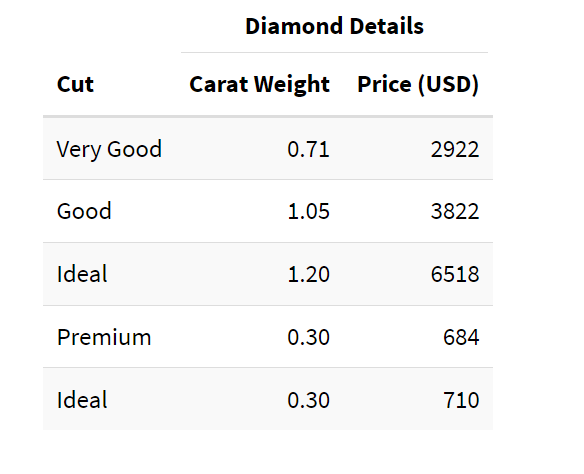Select the price cell 710
584x474 pixels.
461,400
